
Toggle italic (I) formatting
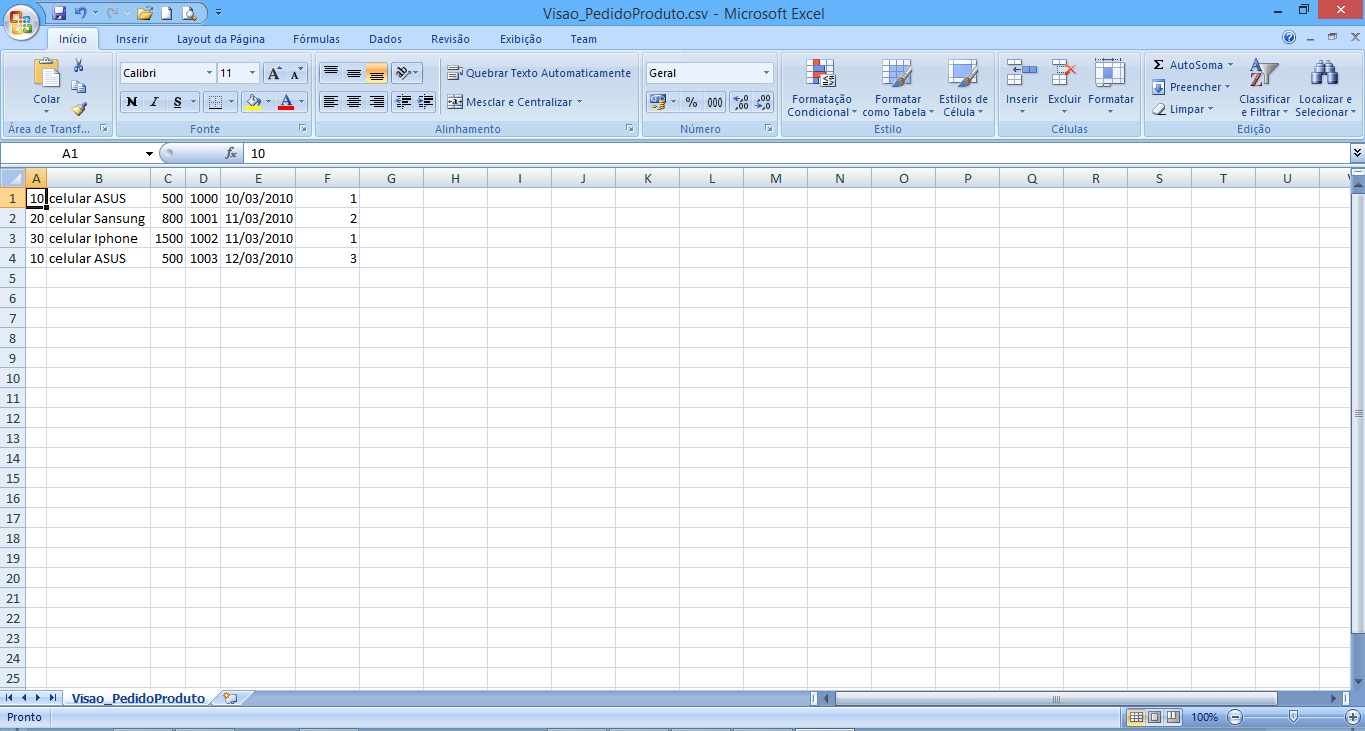154,102
